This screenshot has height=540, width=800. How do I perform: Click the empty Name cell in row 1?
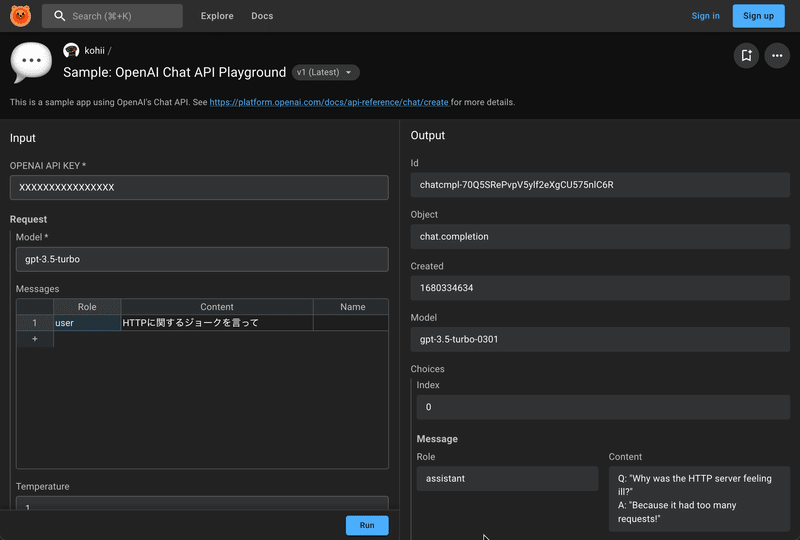pyautogui.click(x=351, y=323)
